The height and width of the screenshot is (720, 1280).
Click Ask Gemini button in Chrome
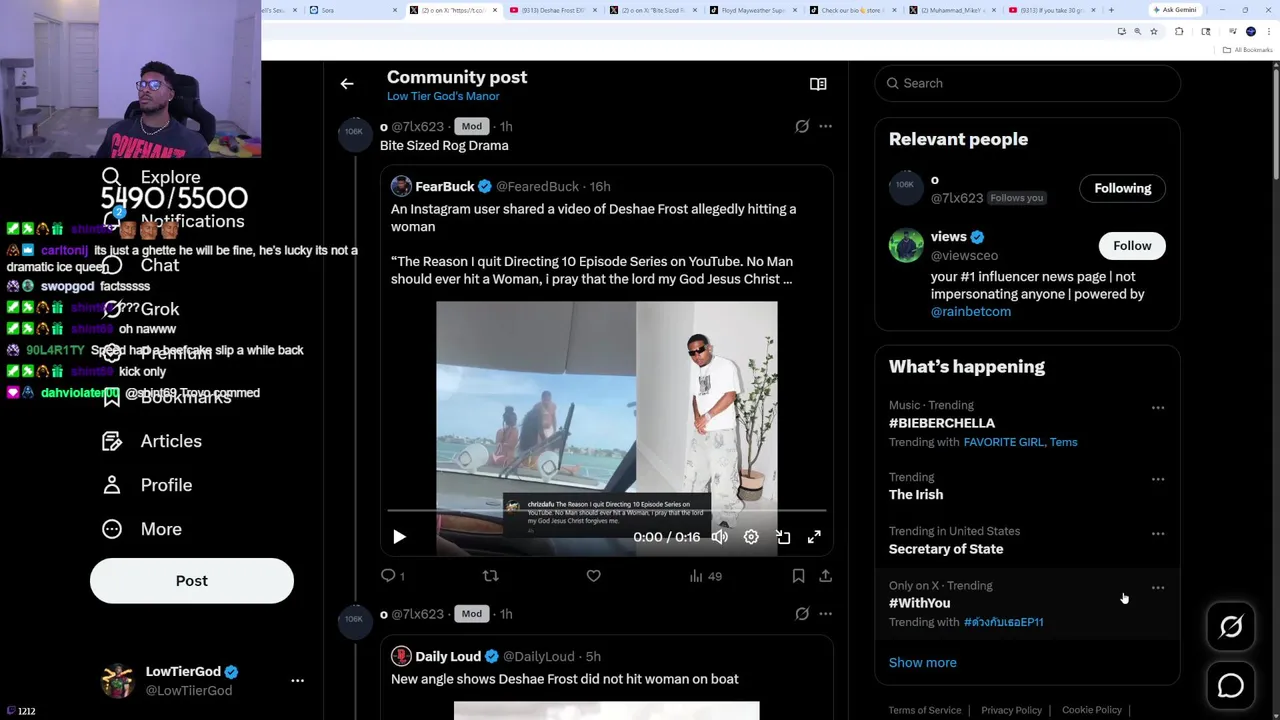(x=1174, y=10)
